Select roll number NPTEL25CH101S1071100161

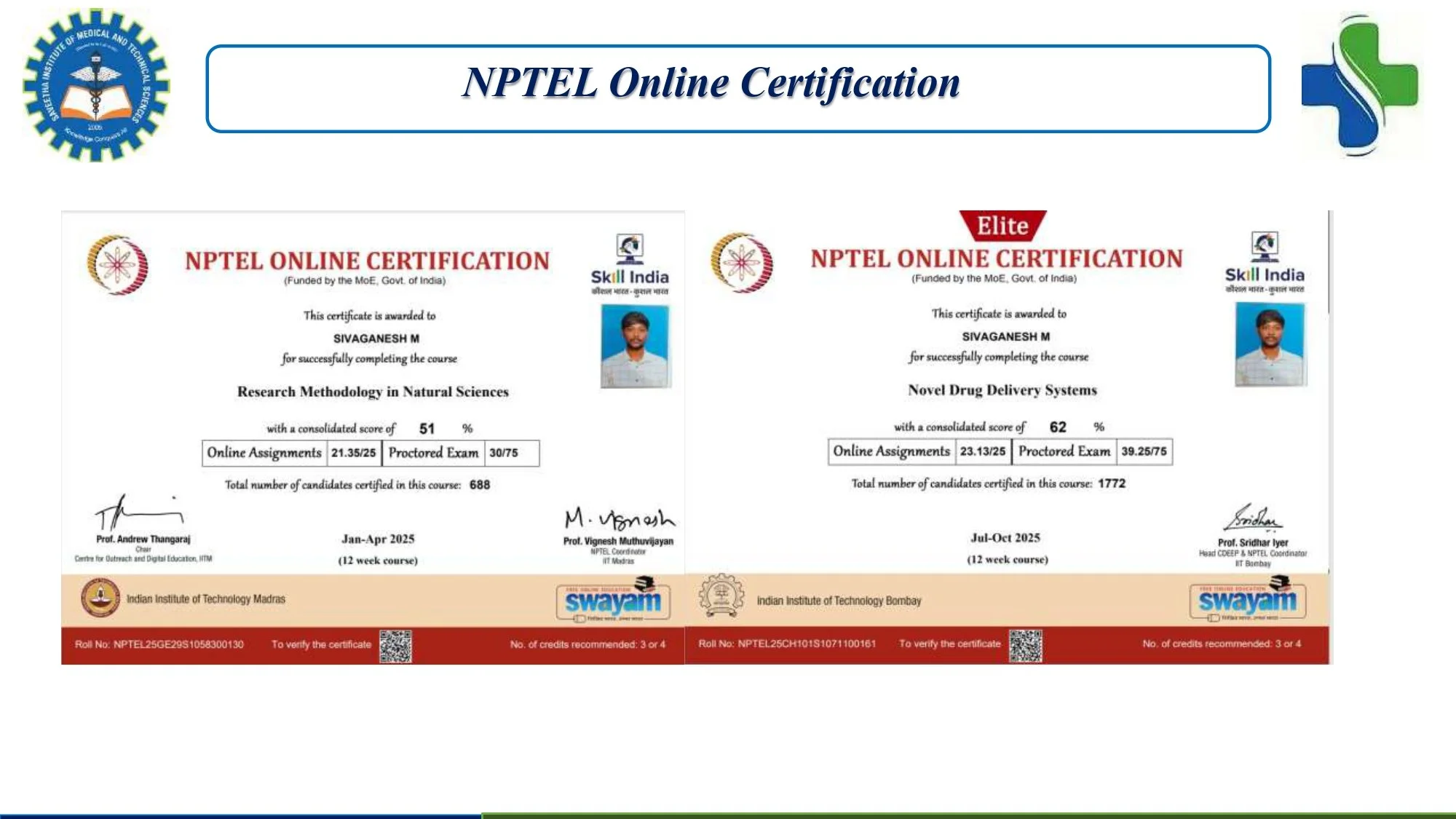click(x=807, y=644)
